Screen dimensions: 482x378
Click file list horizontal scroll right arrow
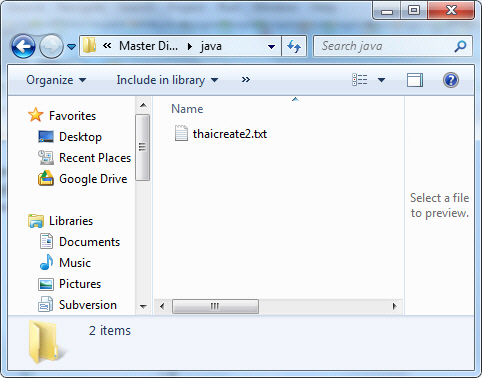point(395,306)
